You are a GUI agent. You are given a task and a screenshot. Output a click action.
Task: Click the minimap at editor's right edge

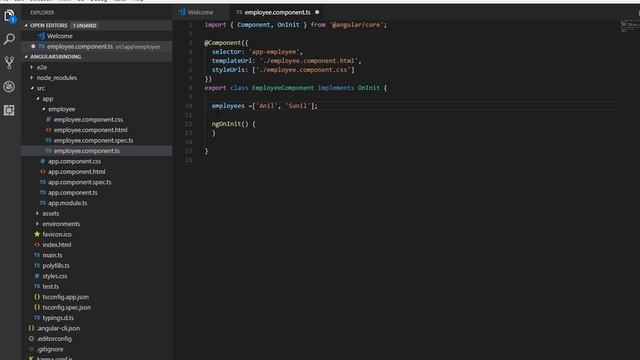(629, 26)
